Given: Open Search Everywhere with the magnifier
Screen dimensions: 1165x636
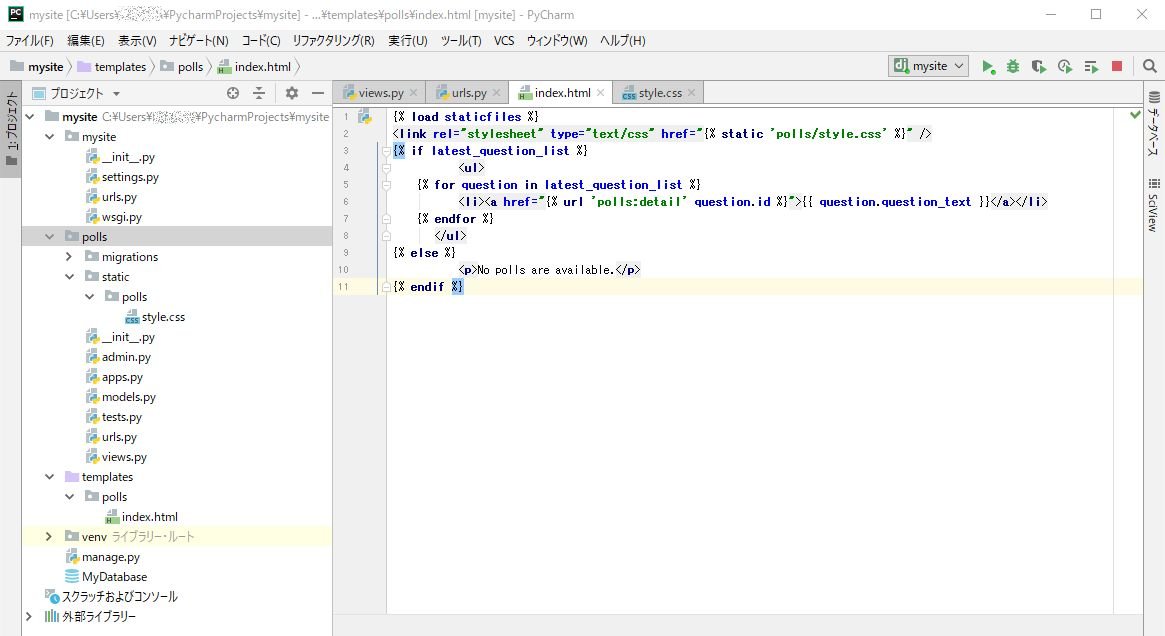Looking at the screenshot, I should (x=1147, y=65).
